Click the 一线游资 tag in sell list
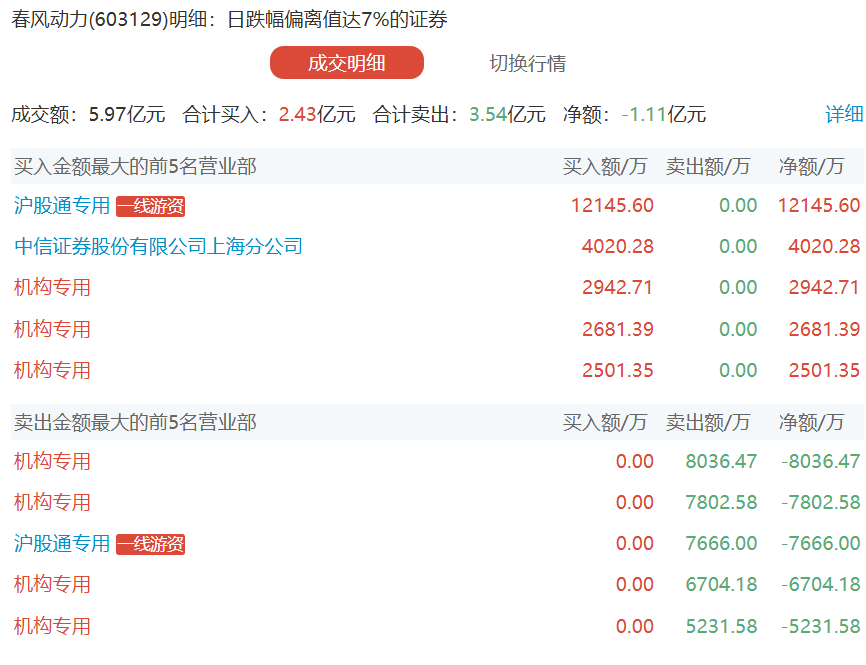The image size is (866, 665). [150, 544]
